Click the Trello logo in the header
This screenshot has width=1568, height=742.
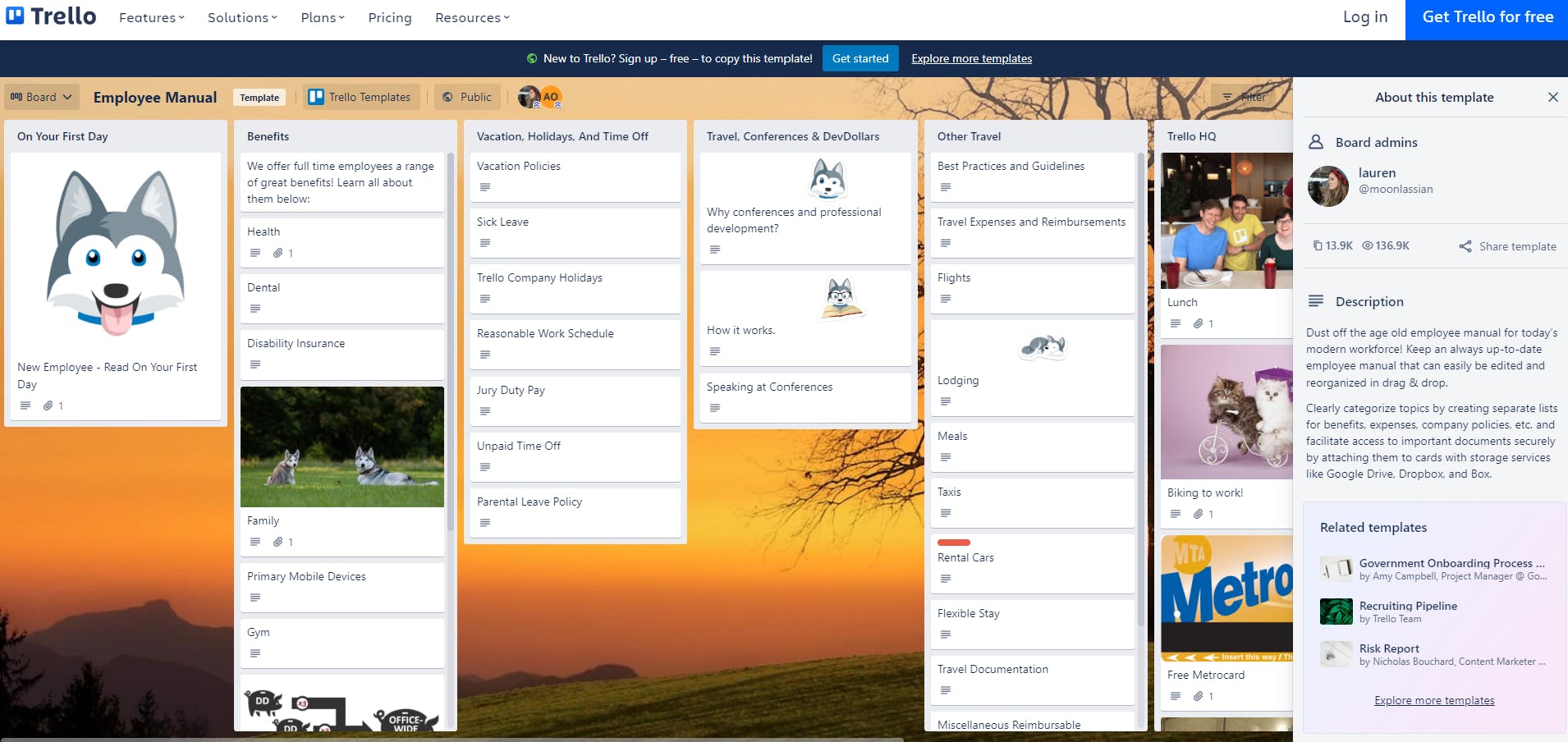pyautogui.click(x=51, y=16)
